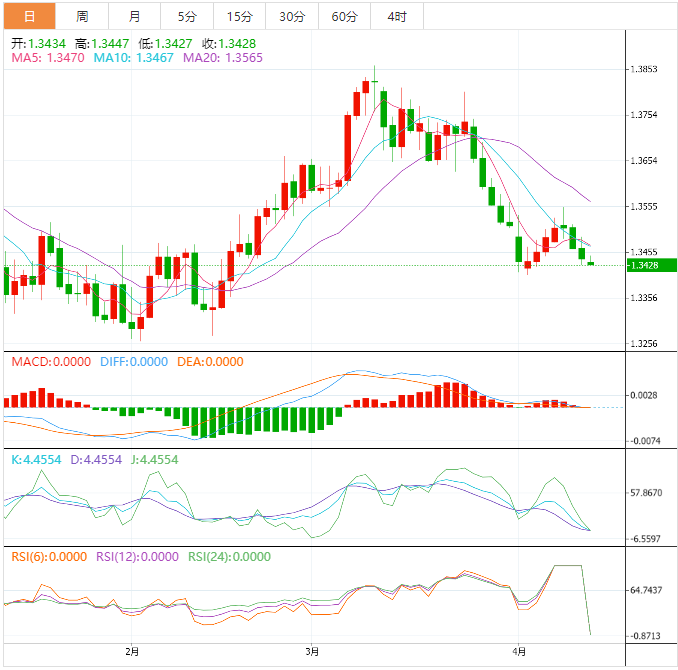
Task: Switch to the 4时 timeframe tab
Action: pos(396,16)
